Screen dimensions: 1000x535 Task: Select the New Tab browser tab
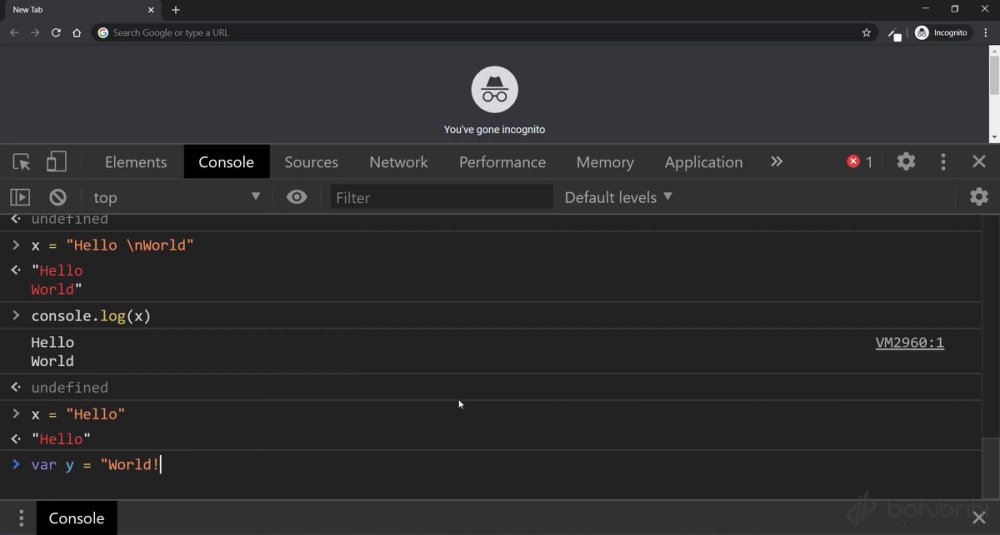81,10
